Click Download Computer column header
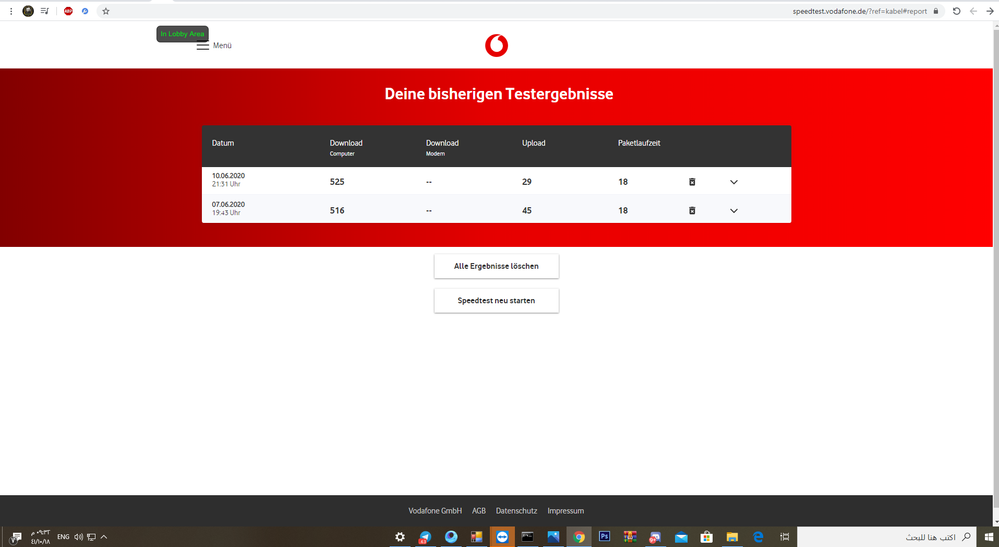 [x=346, y=147]
